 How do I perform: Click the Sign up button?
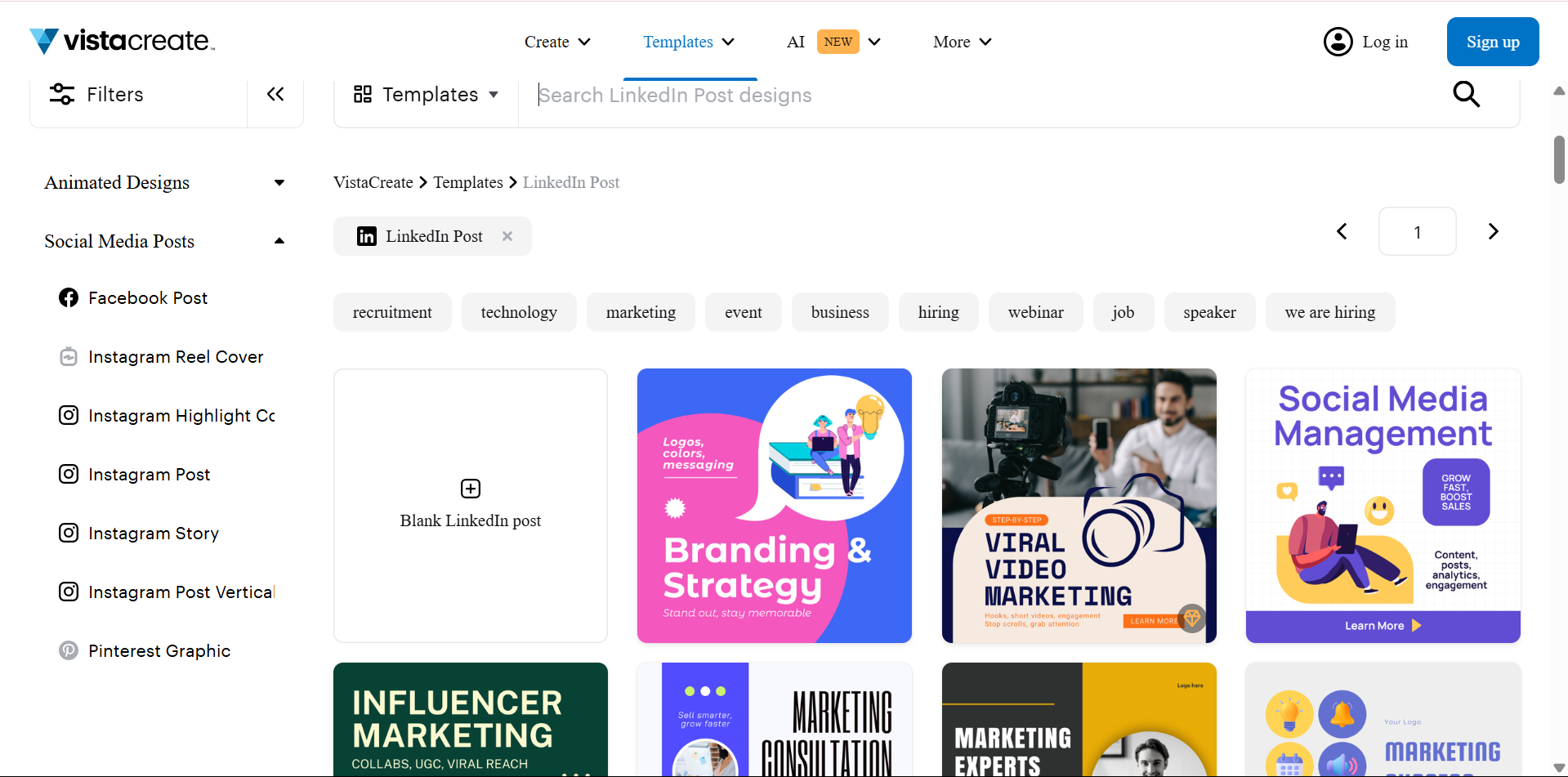(x=1492, y=42)
